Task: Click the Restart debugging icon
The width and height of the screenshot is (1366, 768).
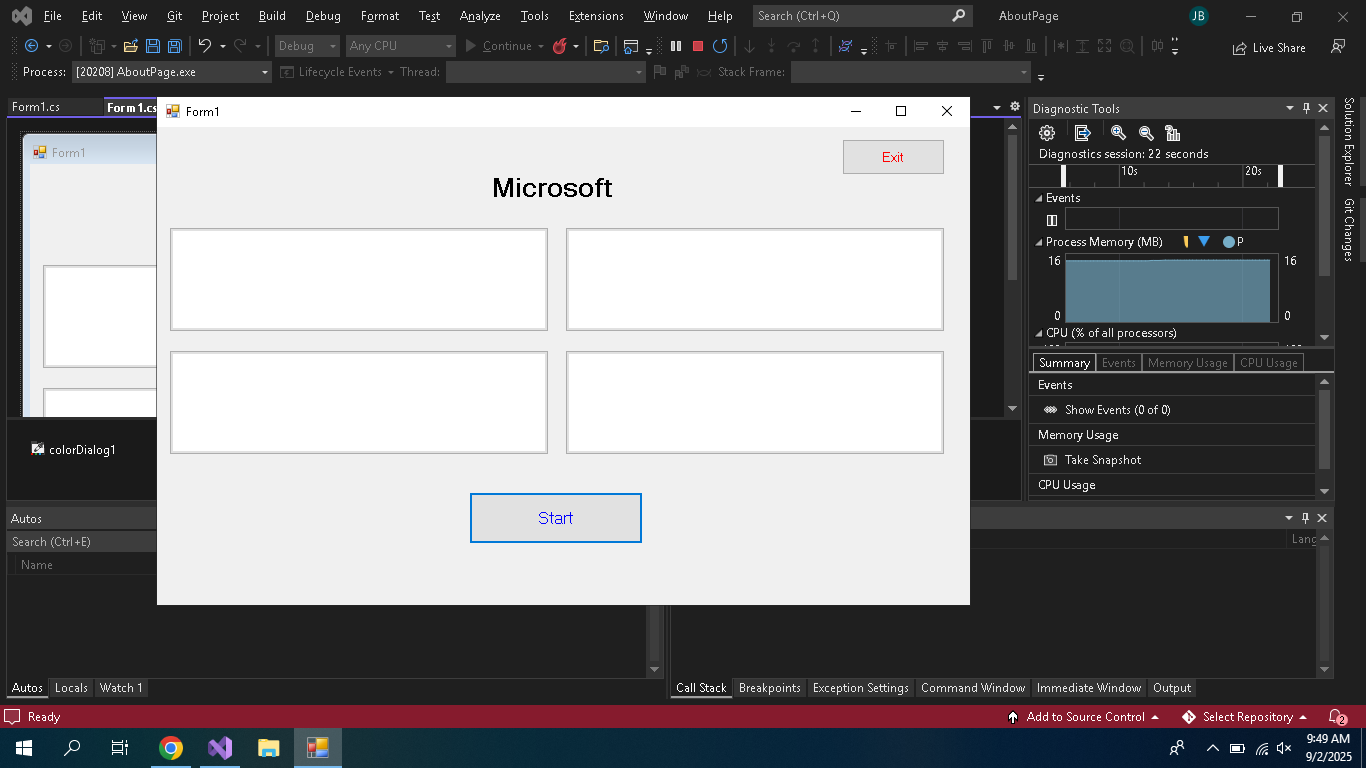Action: coord(720,46)
